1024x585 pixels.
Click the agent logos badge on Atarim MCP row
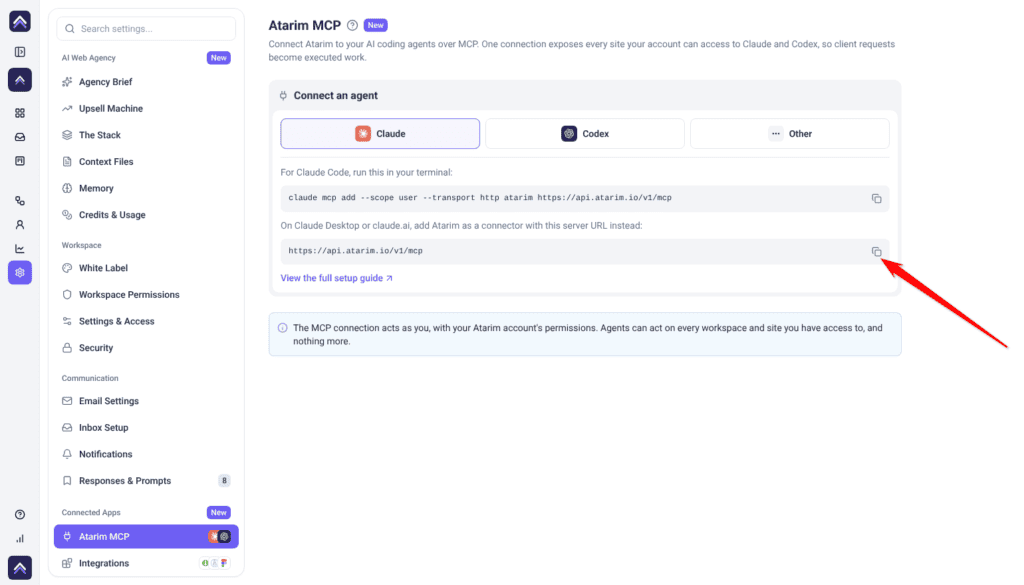click(219, 537)
